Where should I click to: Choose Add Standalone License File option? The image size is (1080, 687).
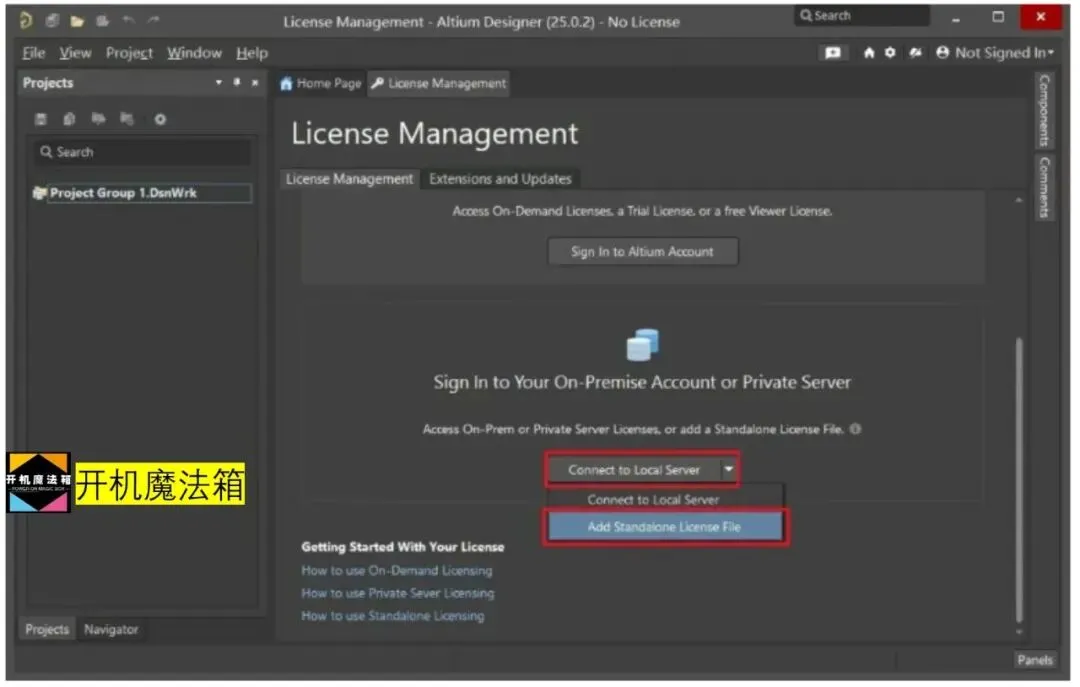tap(665, 526)
